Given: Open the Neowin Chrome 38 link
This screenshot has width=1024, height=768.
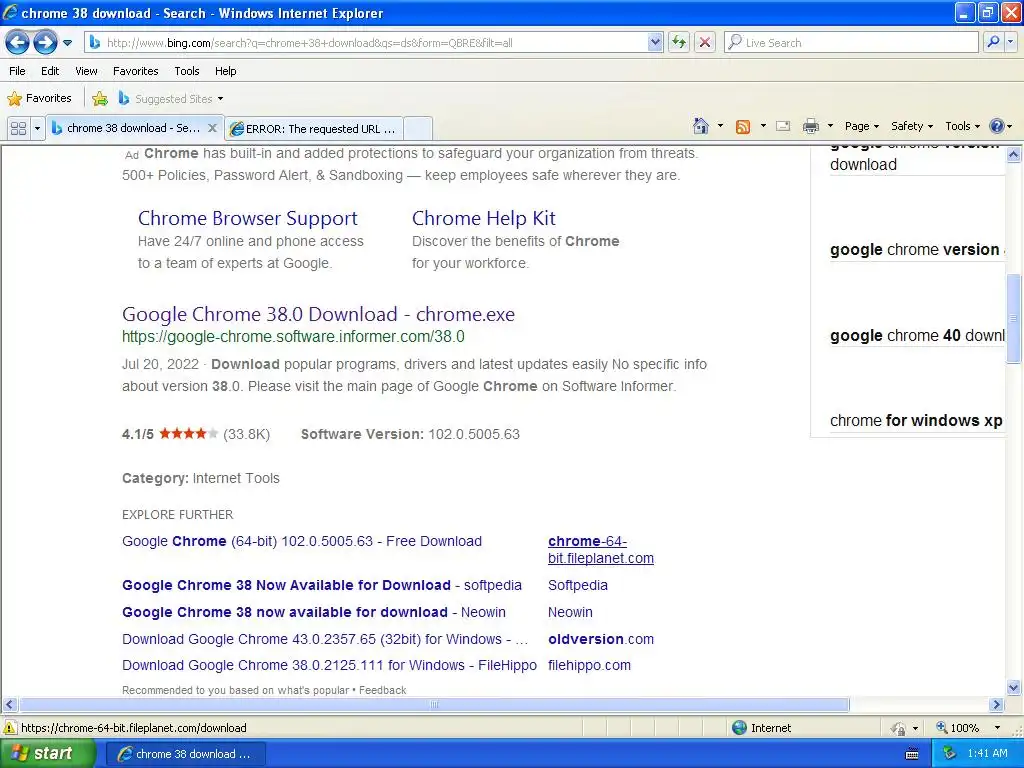Looking at the screenshot, I should click(313, 613).
